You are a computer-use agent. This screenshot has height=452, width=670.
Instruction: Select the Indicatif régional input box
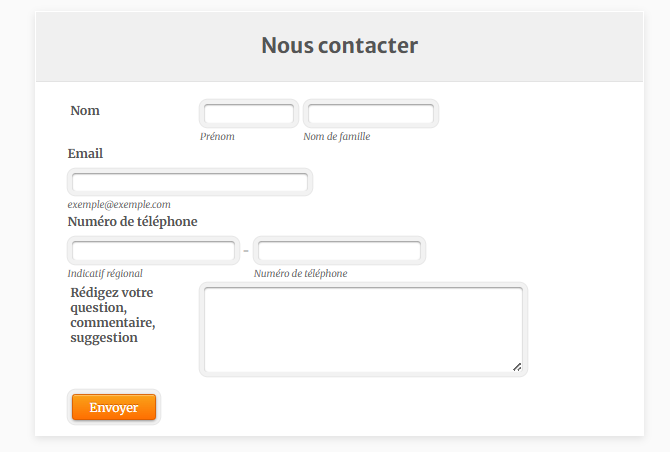pos(153,250)
